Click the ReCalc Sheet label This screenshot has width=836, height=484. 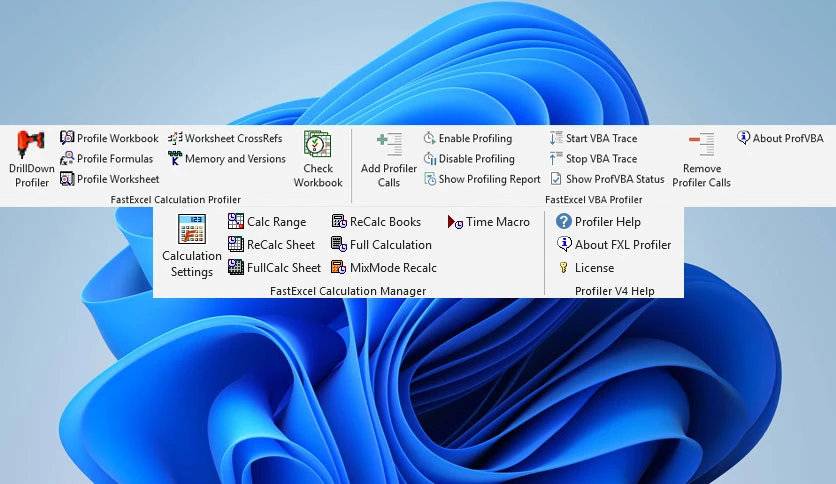[280, 245]
